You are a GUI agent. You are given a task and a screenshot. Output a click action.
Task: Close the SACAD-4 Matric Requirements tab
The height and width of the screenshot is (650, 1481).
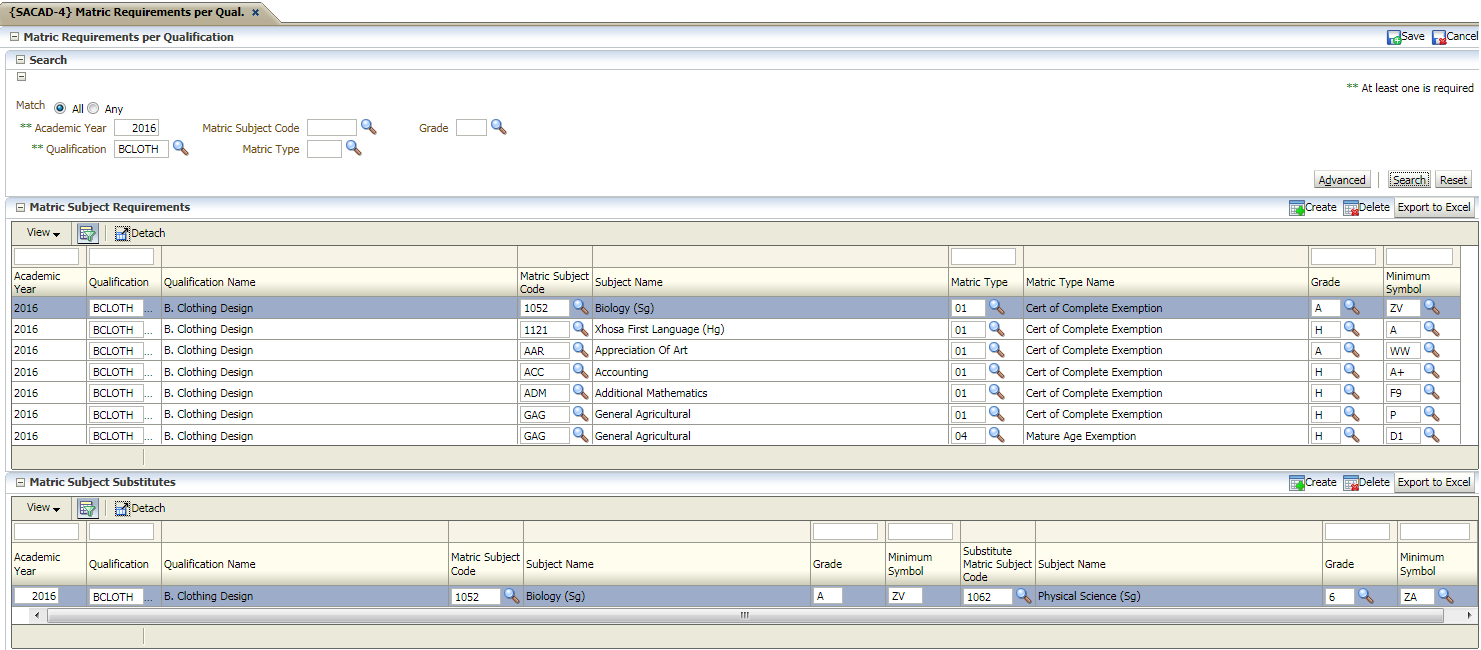pos(255,12)
